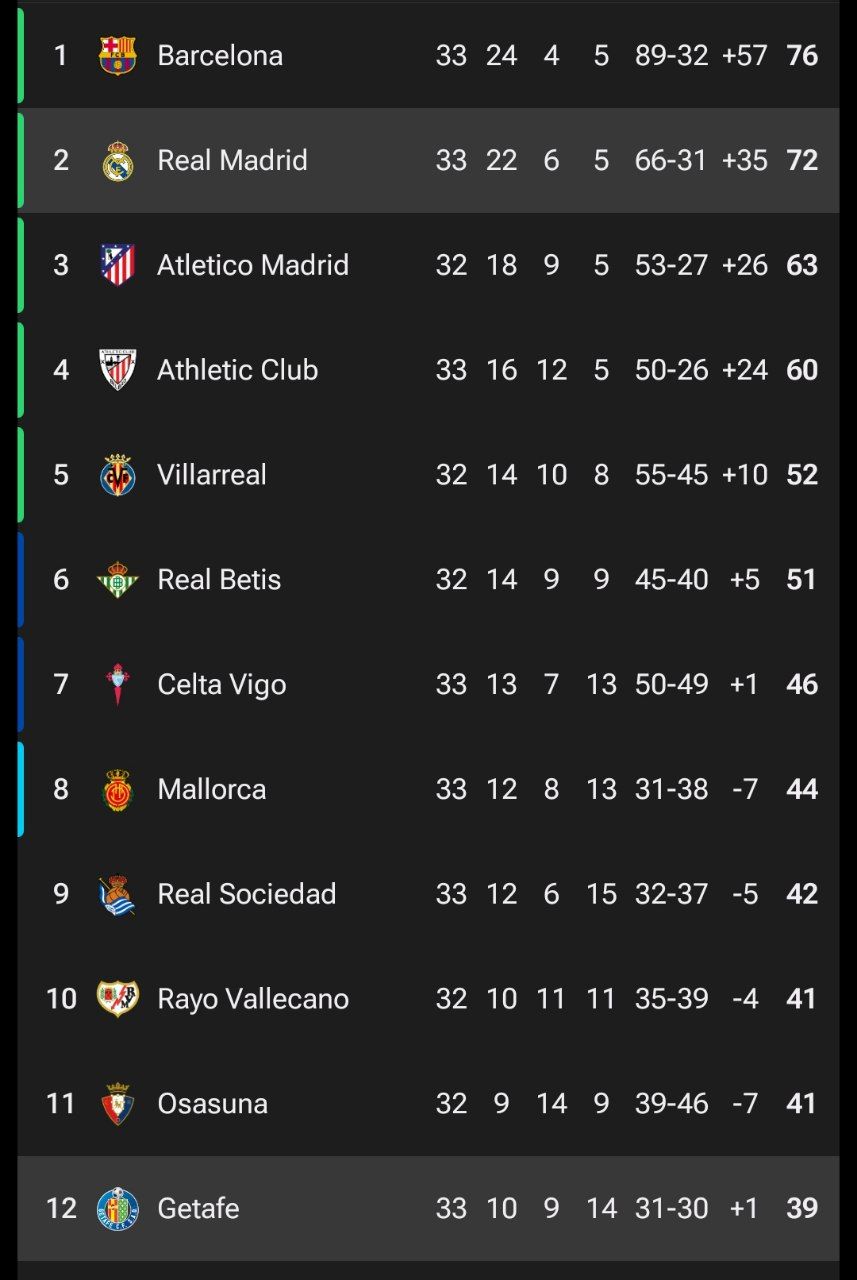Select the Real Sociedad table row
857x1280 pixels.
coord(428,895)
